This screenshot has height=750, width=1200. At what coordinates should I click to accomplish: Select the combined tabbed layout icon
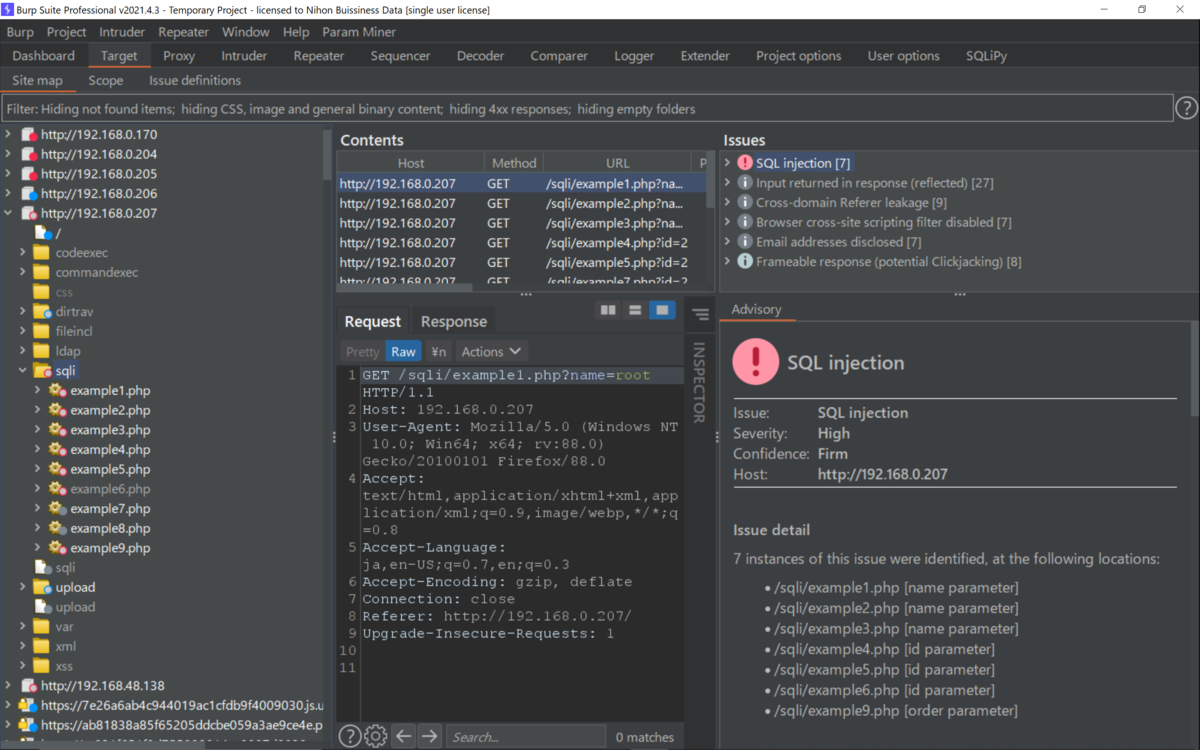pos(662,311)
